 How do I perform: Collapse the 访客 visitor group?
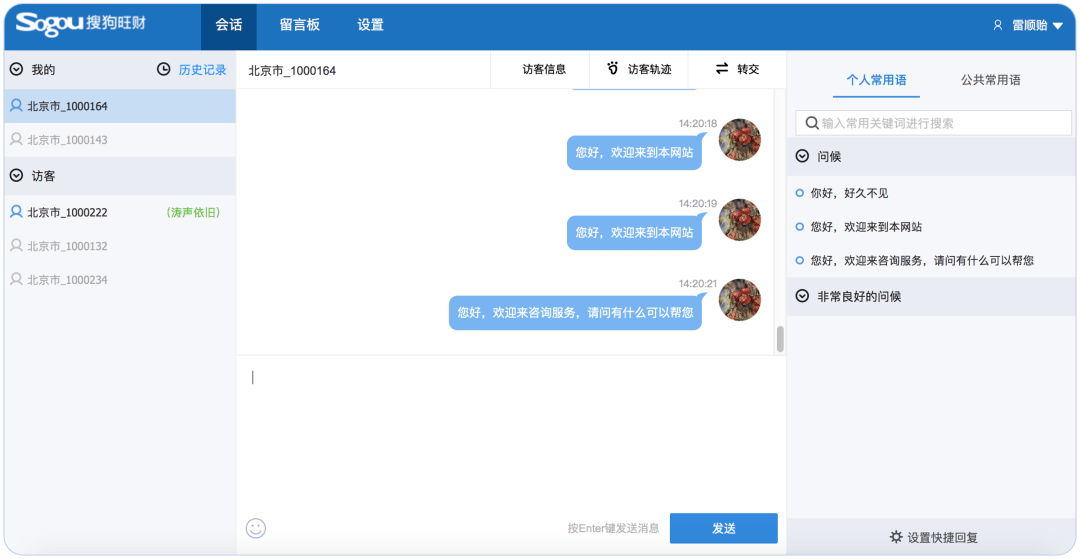coord(16,176)
